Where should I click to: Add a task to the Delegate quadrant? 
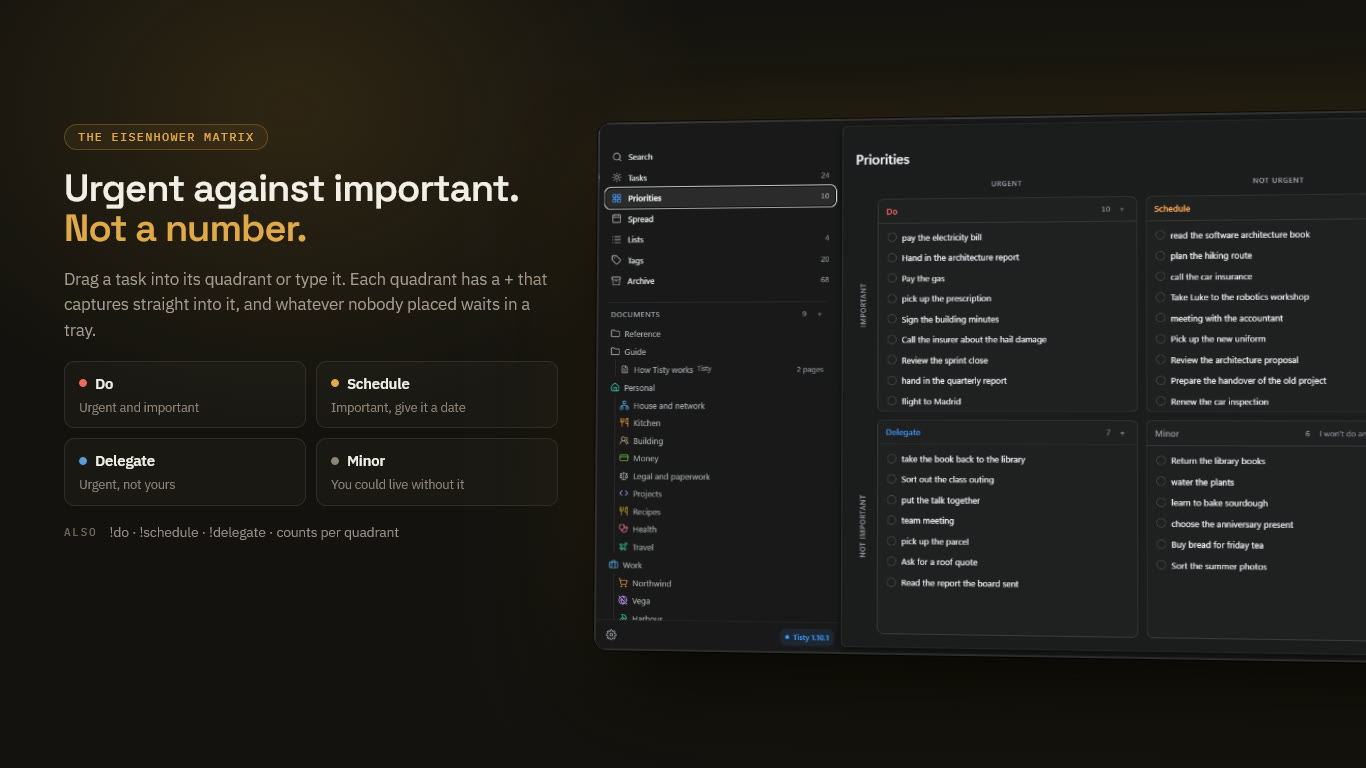tap(1122, 433)
